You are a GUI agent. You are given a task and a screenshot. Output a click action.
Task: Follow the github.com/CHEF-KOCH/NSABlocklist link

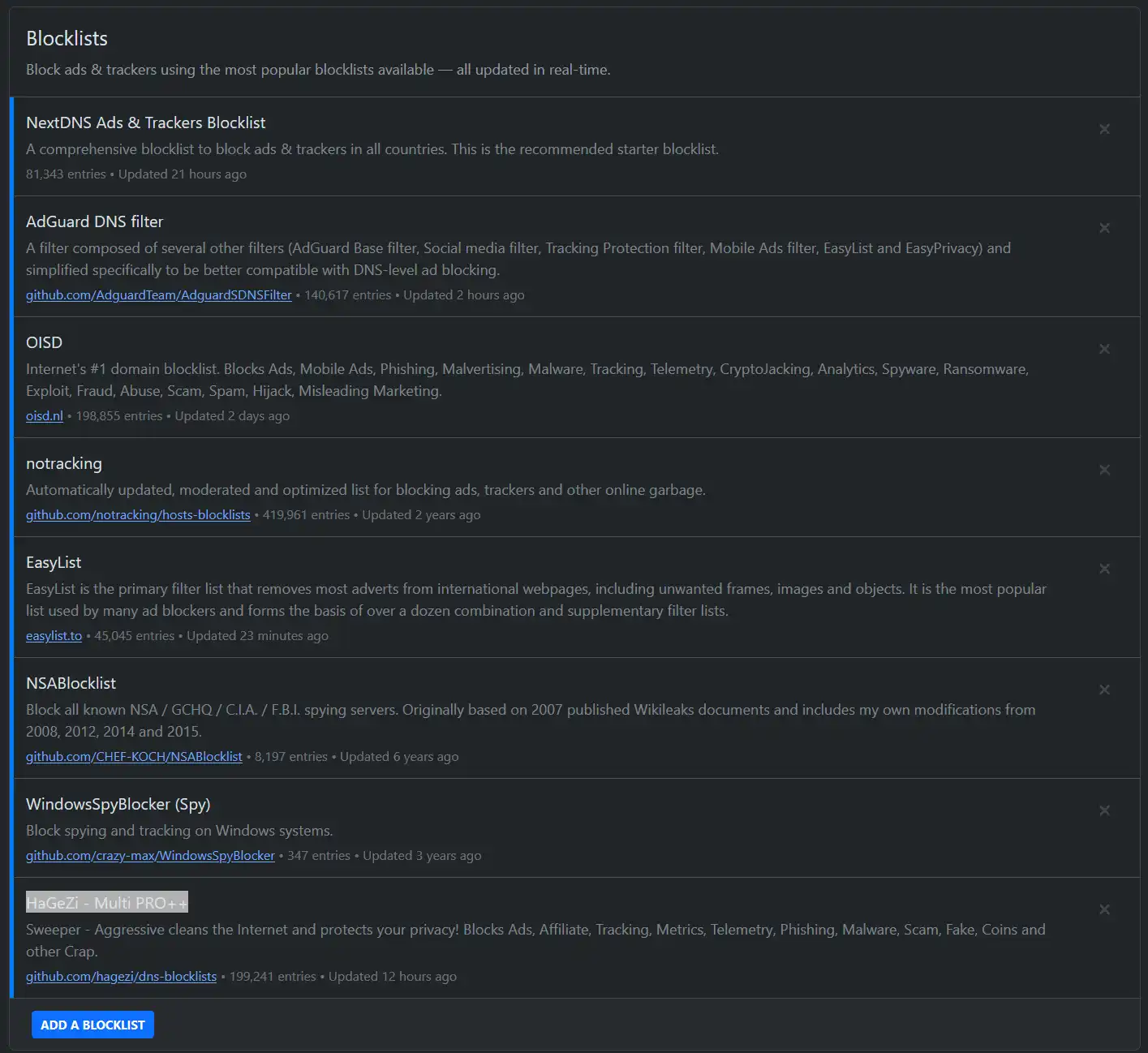134,757
